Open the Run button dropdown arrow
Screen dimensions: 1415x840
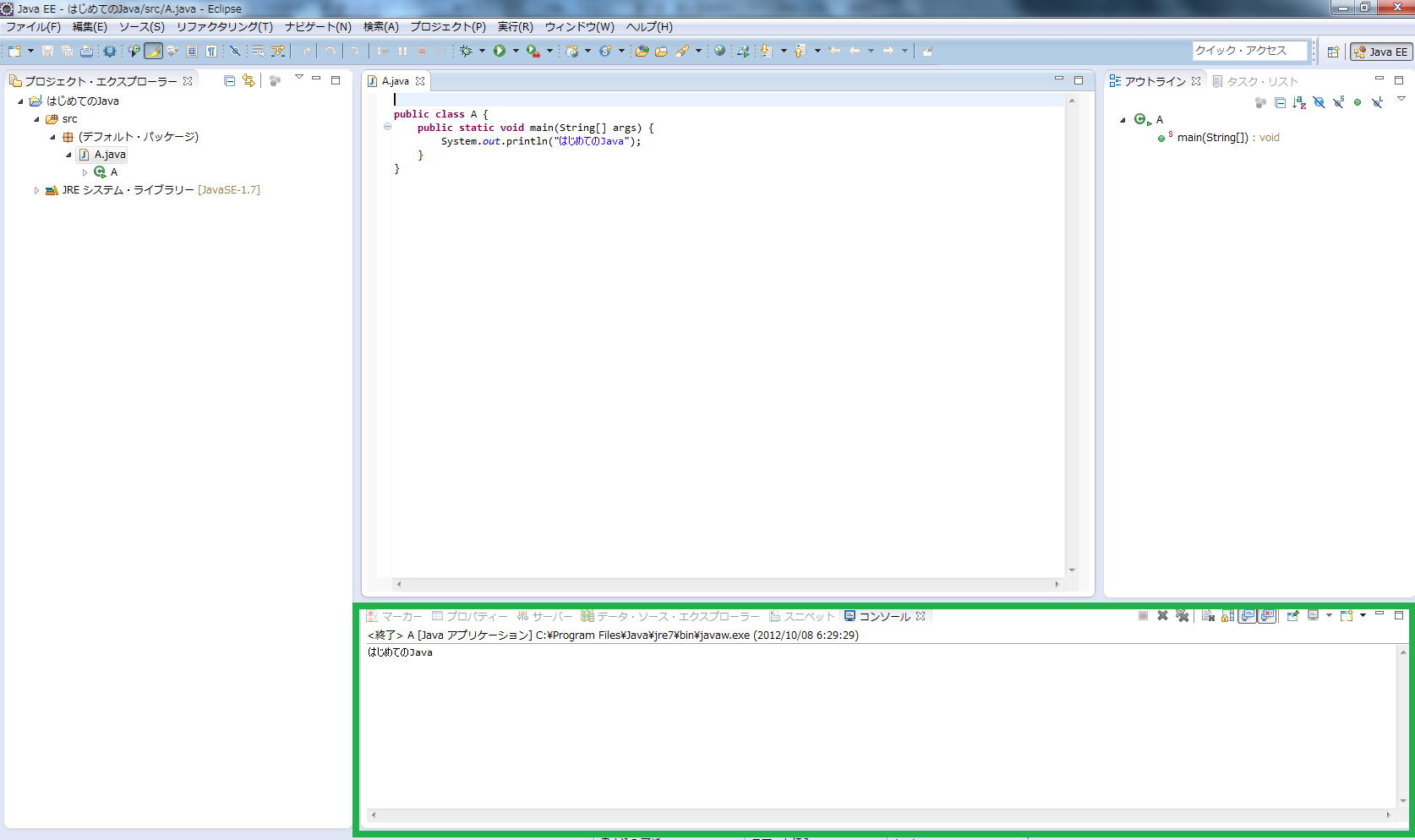tap(516, 51)
